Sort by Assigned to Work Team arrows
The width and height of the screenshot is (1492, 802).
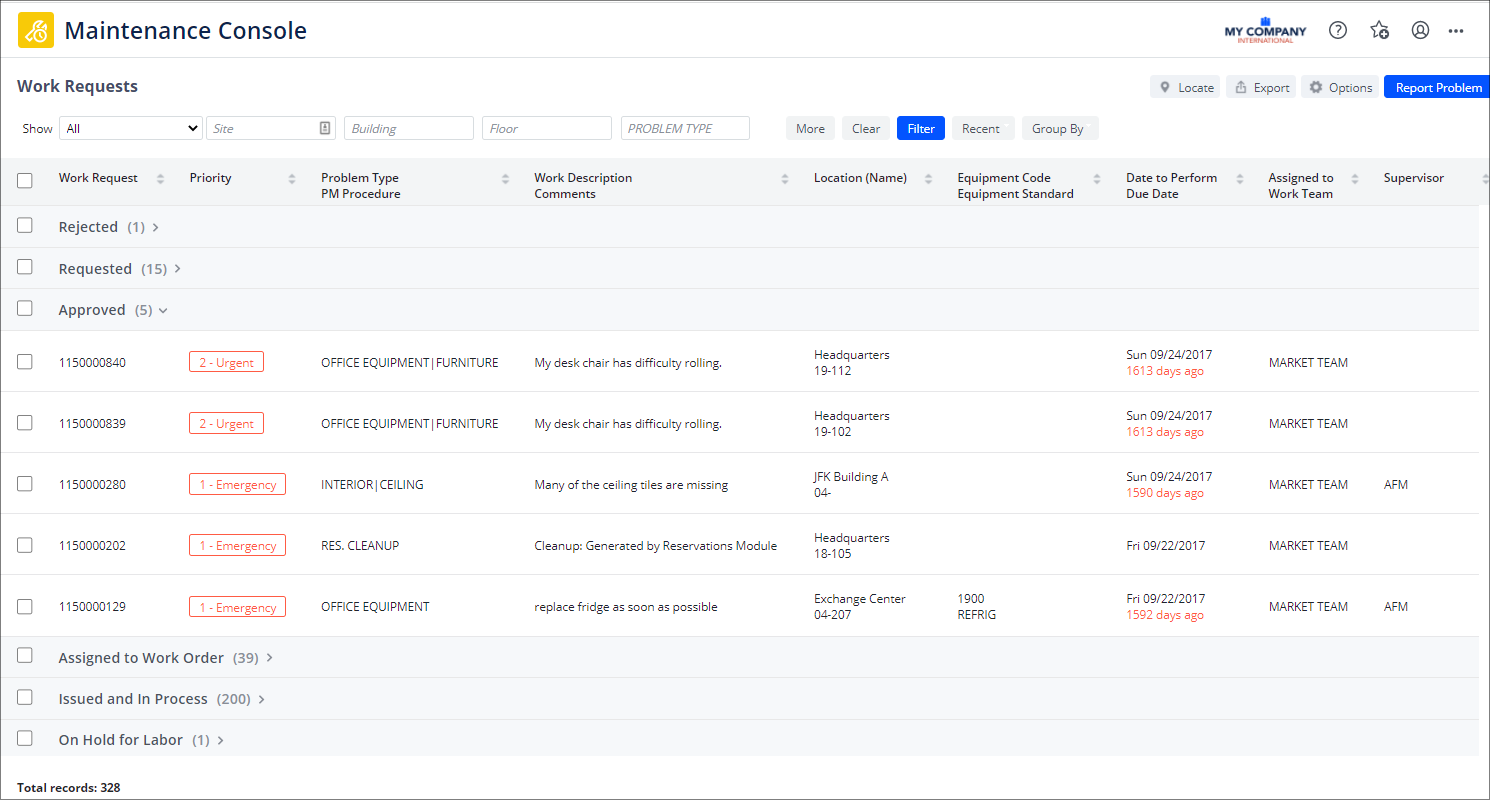(1355, 179)
